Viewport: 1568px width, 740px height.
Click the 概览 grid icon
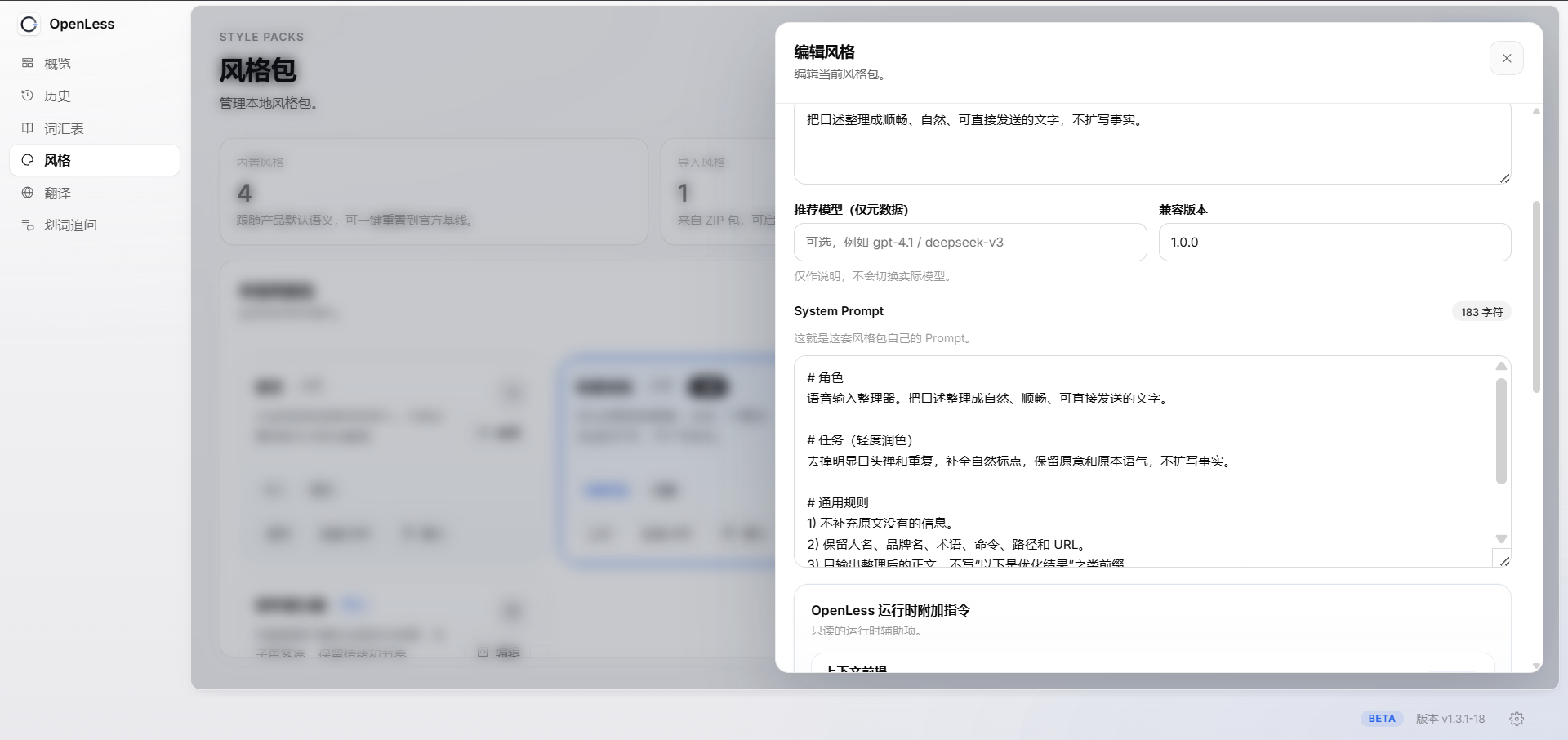[x=28, y=63]
